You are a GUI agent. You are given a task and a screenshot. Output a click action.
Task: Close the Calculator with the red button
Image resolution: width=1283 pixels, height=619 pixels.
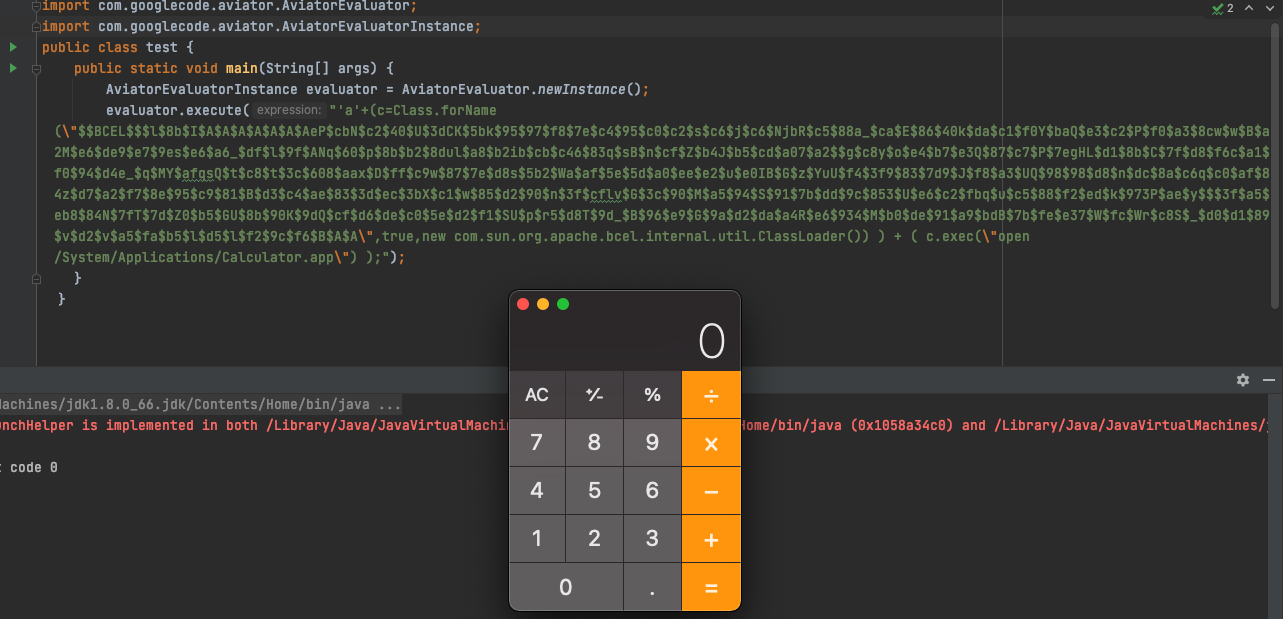[x=523, y=304]
